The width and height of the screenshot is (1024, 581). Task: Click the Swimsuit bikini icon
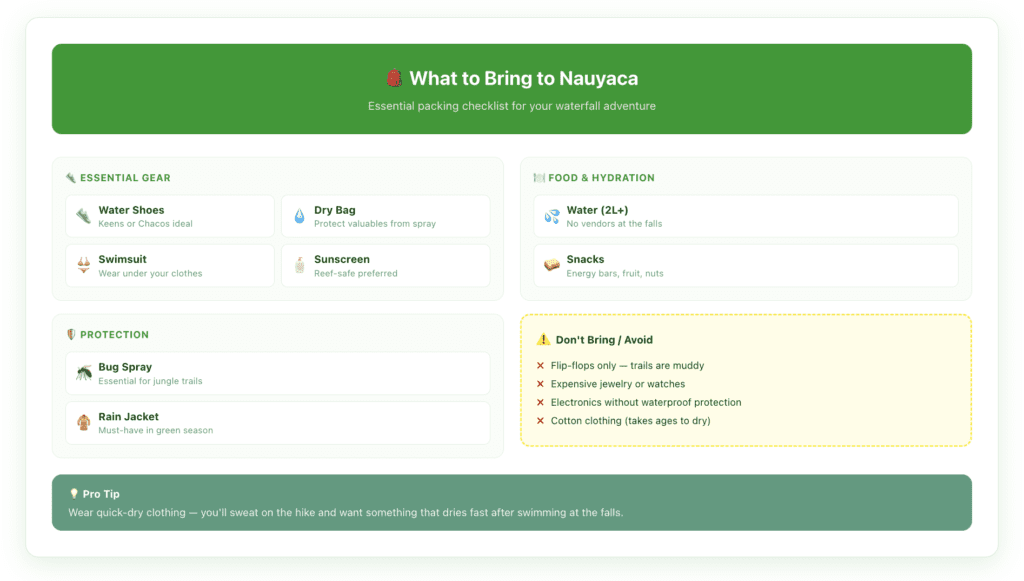click(84, 266)
